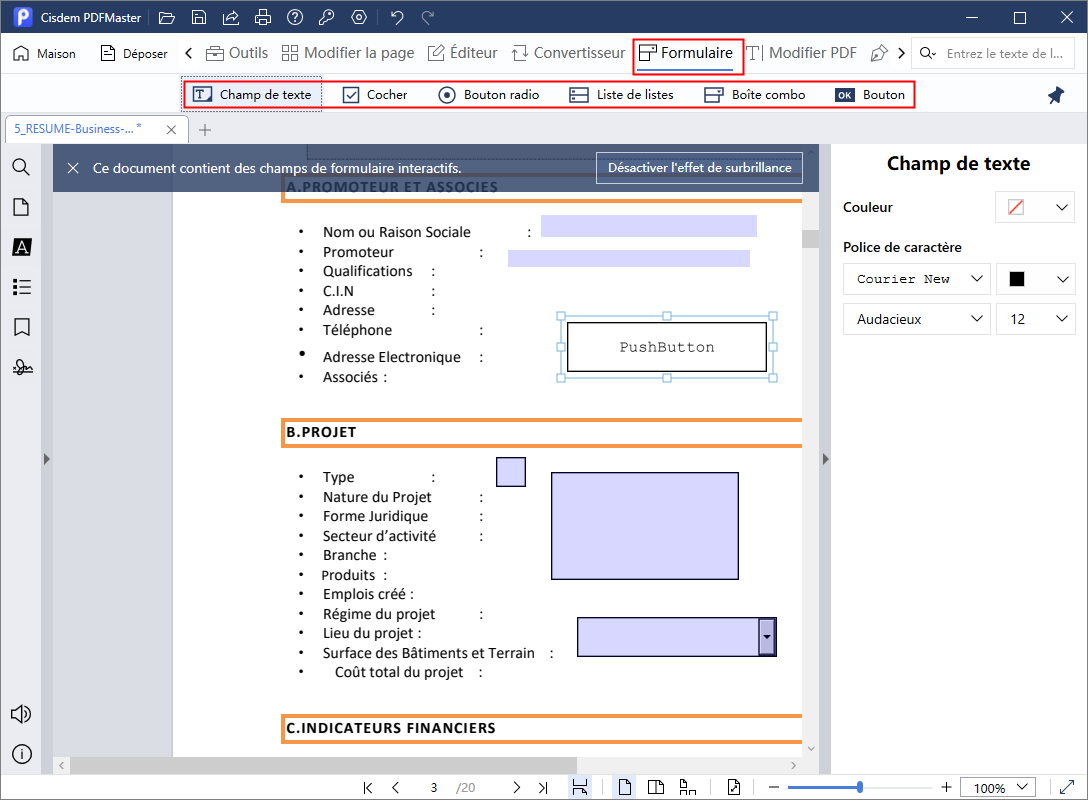Enter full screen with the expand arrows icon
The image size is (1088, 800).
1066,788
